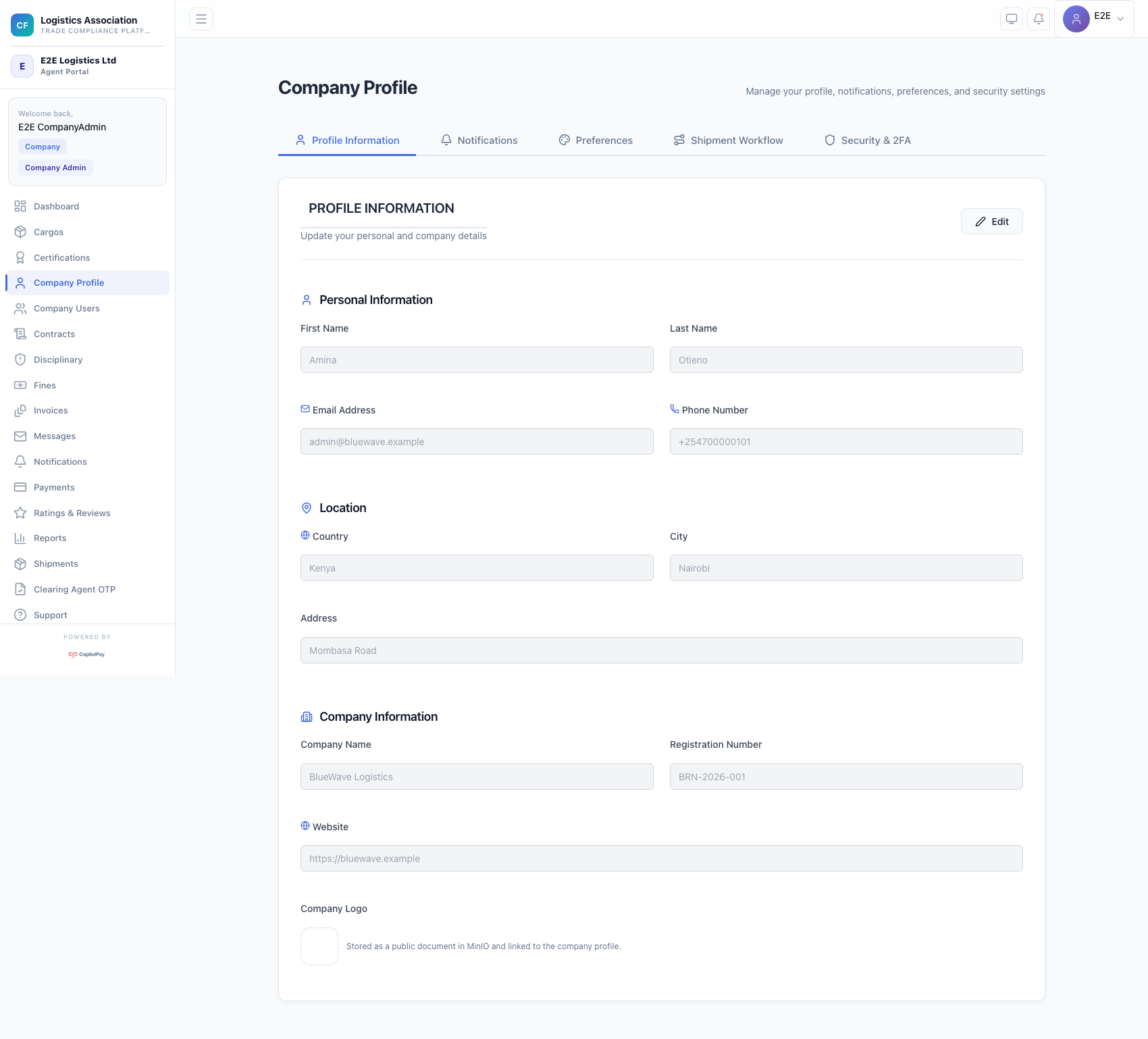
Task: Expand the E2E account menu
Action: 1094,19
